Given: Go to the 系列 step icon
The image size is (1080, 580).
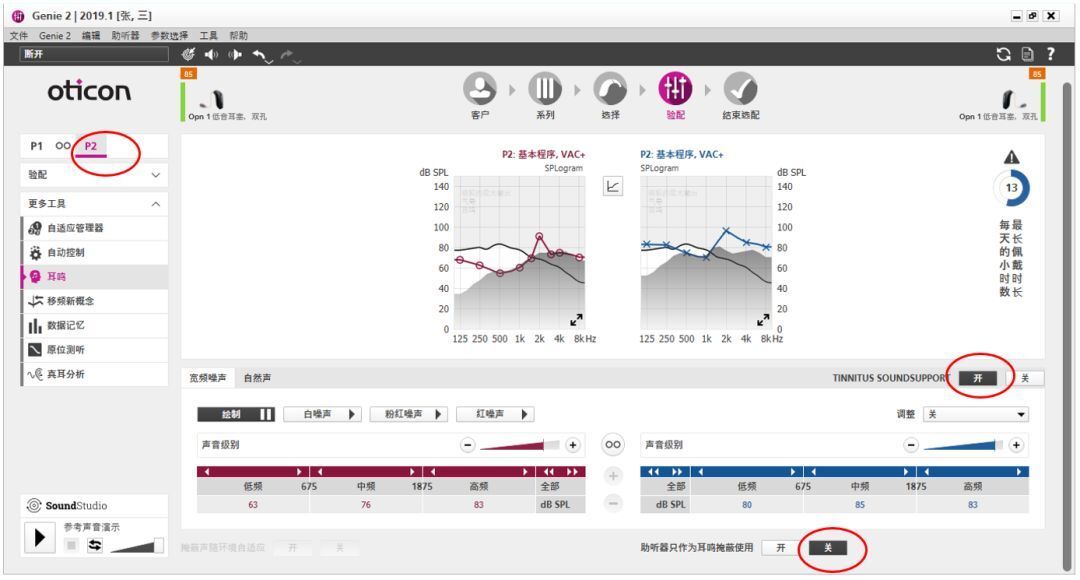Looking at the screenshot, I should [545, 89].
